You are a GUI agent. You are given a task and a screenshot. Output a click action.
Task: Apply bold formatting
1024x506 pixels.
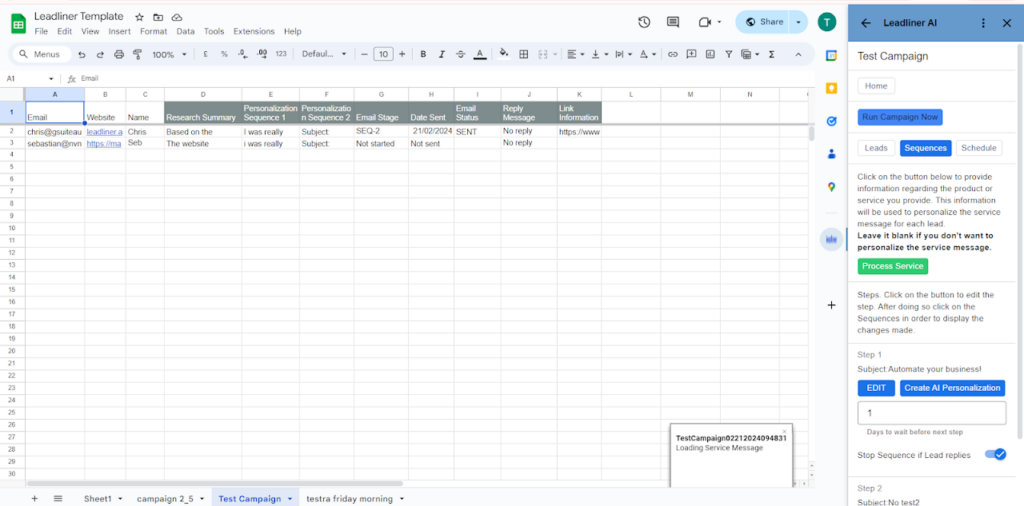(x=423, y=54)
